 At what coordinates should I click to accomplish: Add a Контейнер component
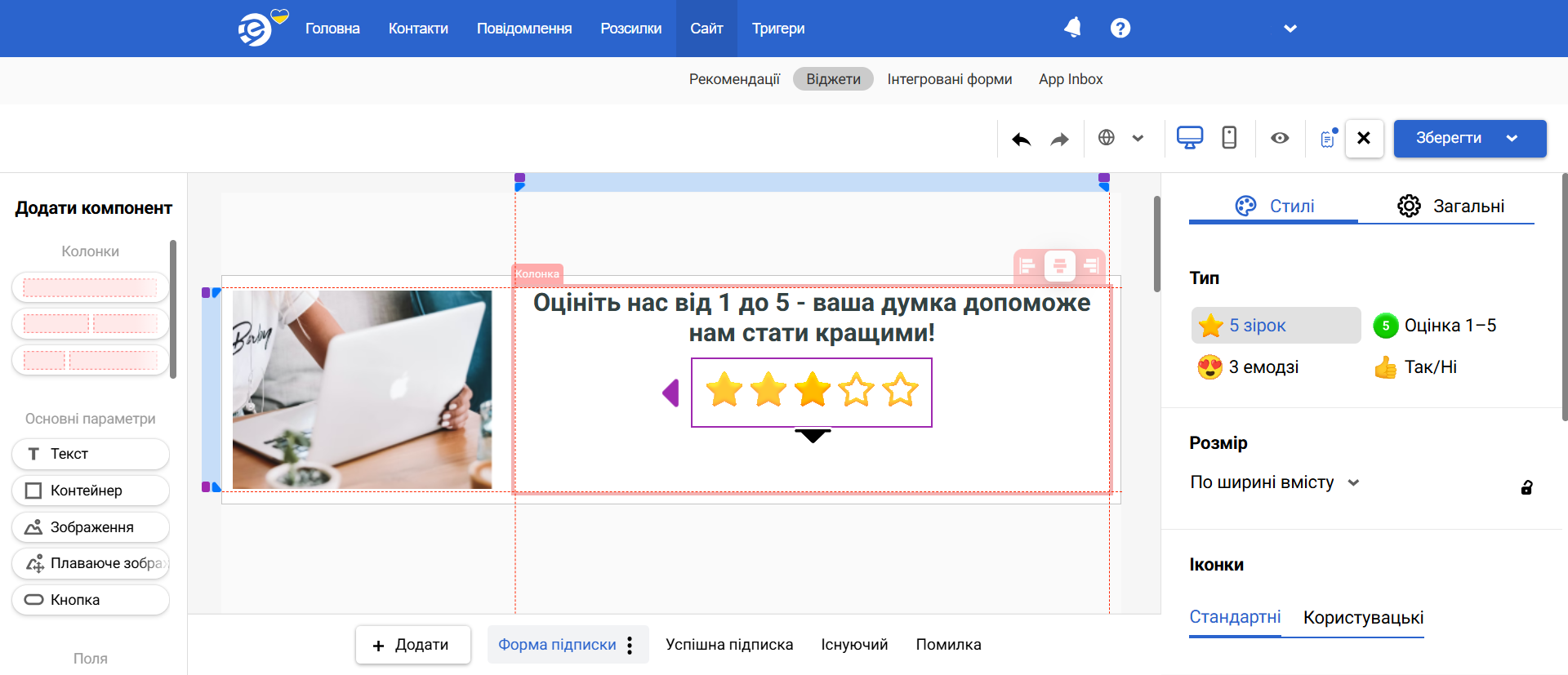[91, 491]
